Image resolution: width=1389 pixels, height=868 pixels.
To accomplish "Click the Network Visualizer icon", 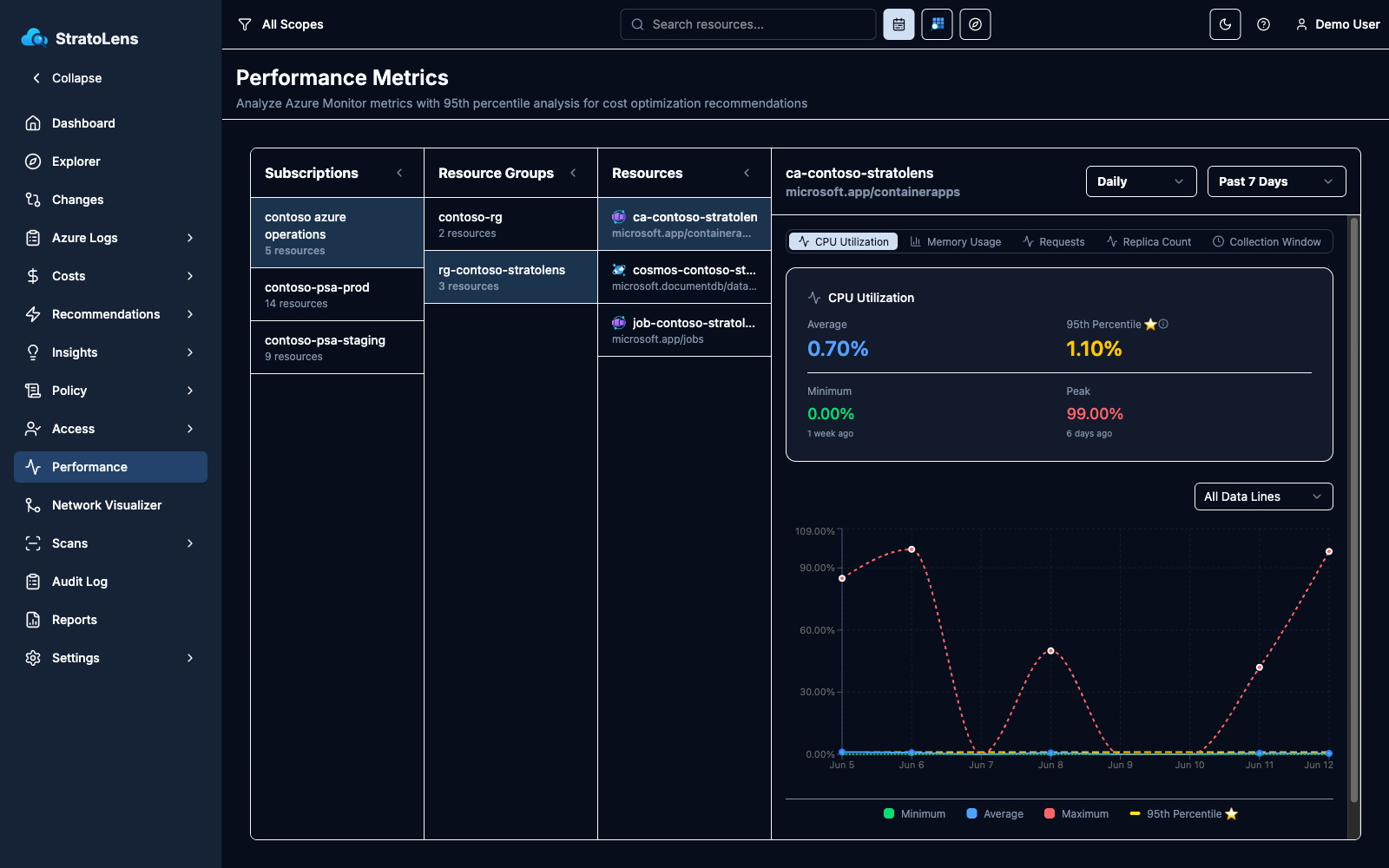I will (x=33, y=505).
